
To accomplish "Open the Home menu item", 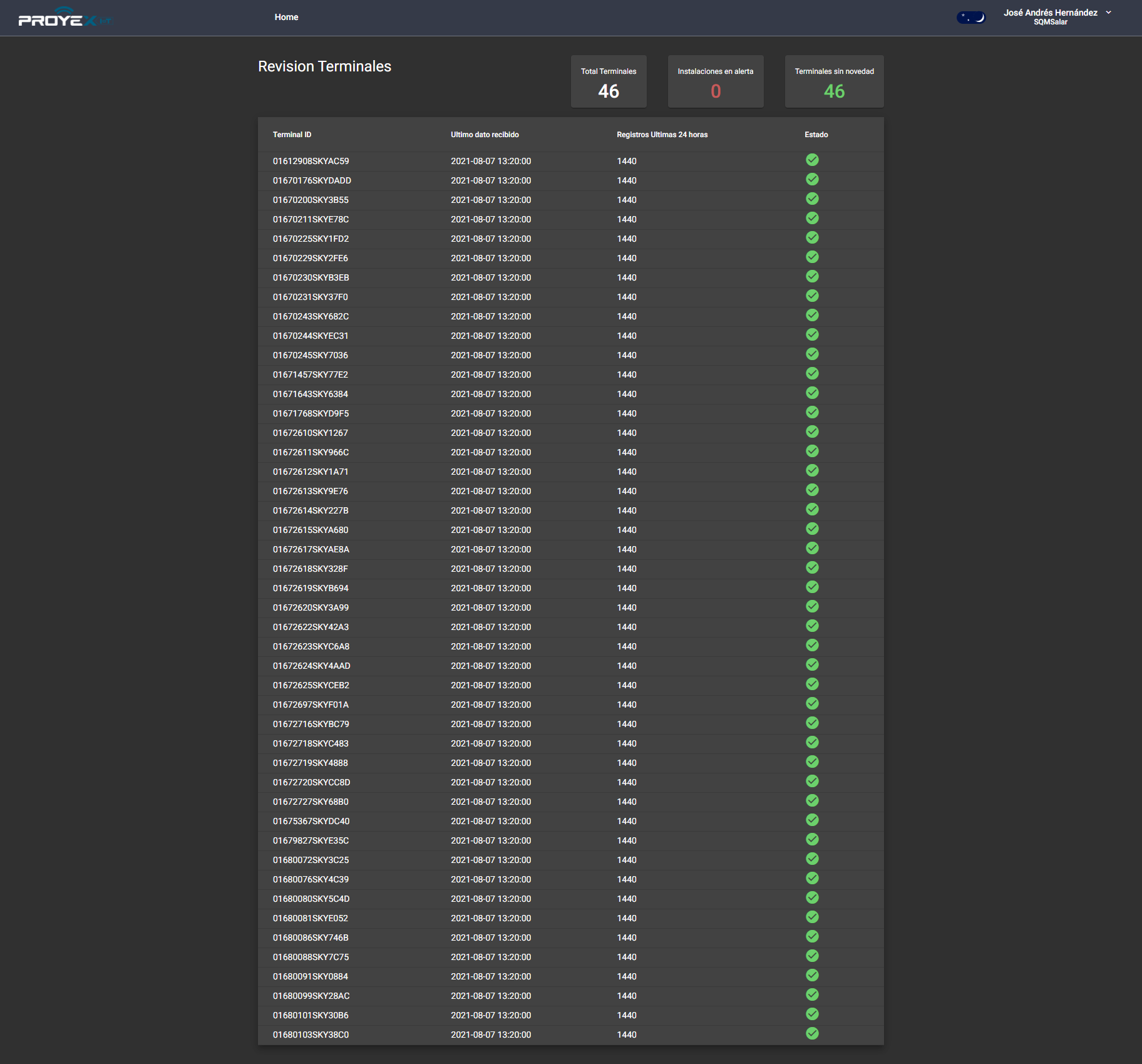I will [x=286, y=17].
